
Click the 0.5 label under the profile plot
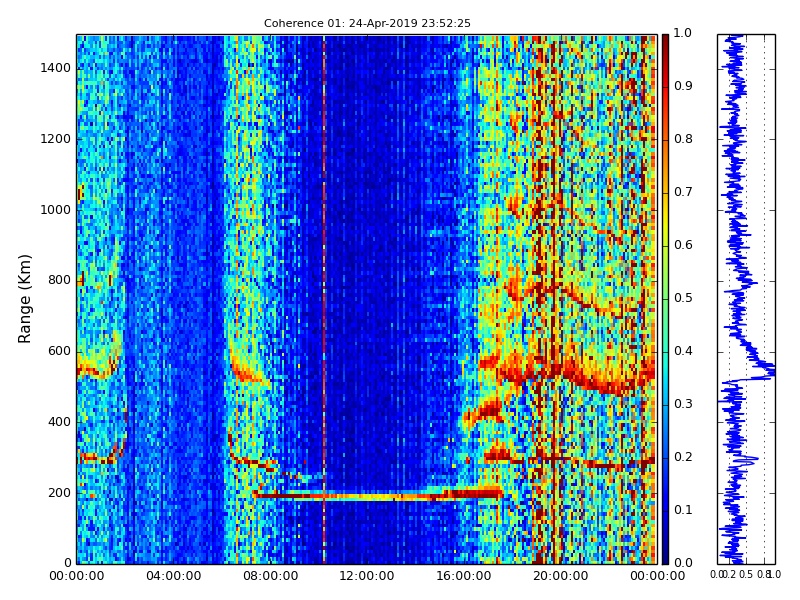[x=746, y=574]
